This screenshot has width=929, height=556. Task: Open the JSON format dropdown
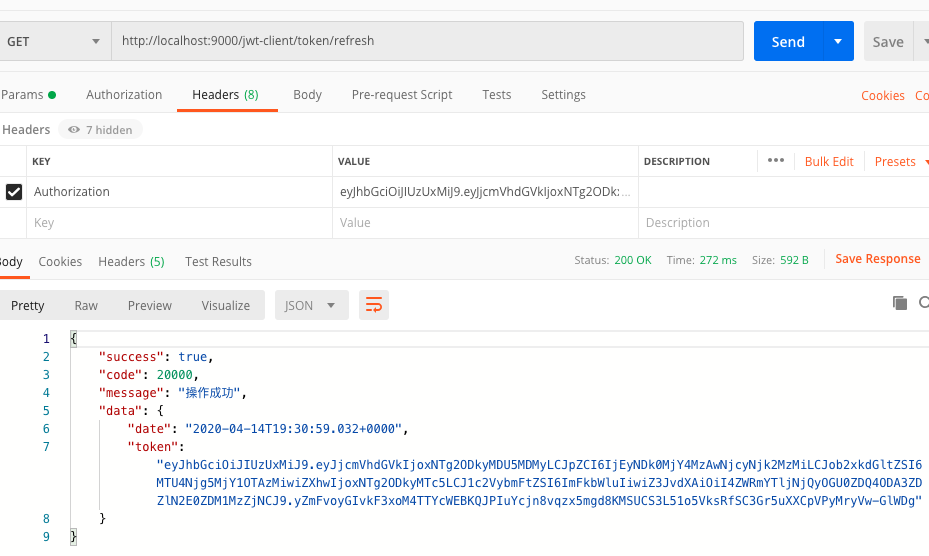click(311, 305)
